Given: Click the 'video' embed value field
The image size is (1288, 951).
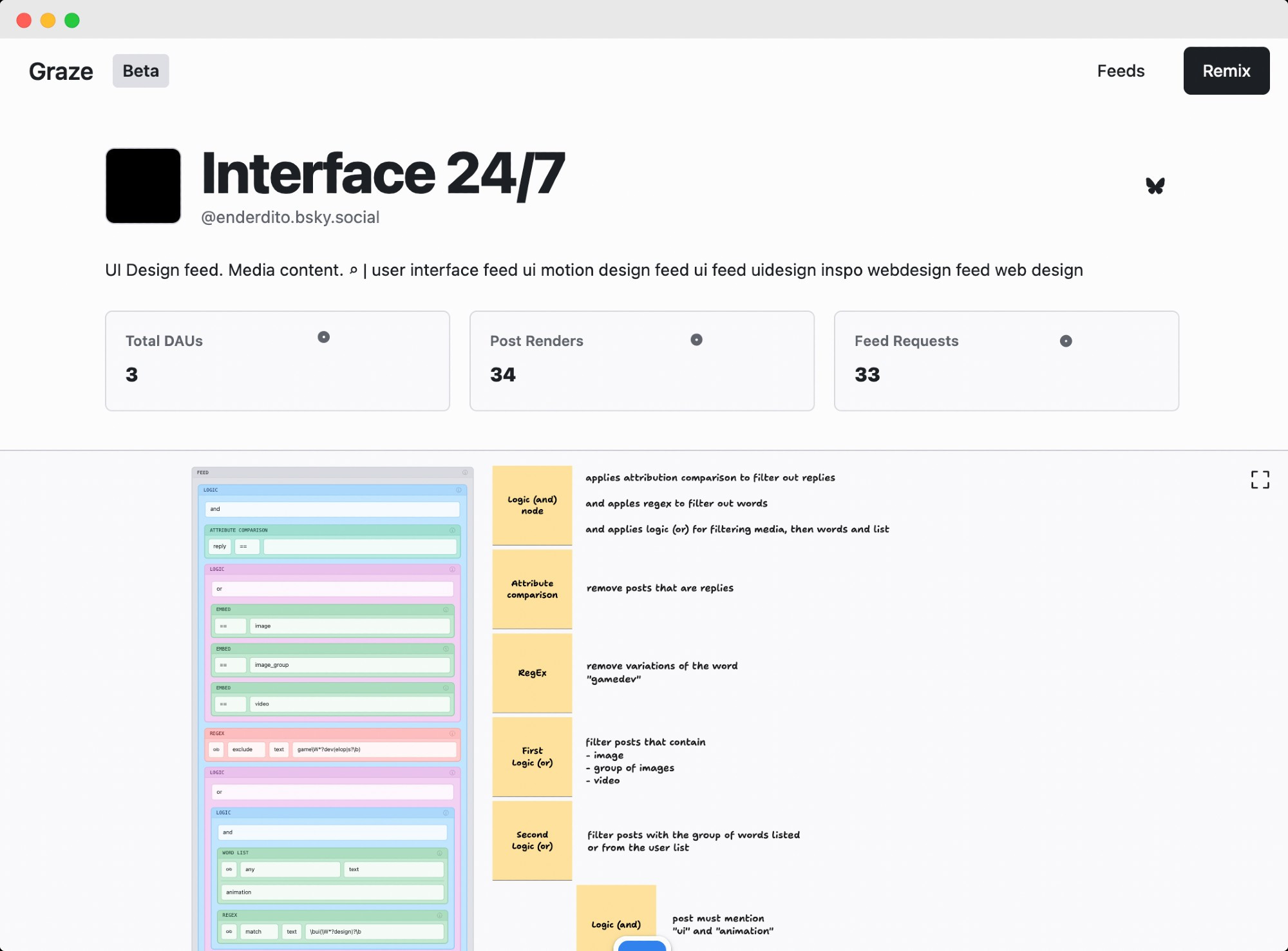Looking at the screenshot, I should pyautogui.click(x=350, y=704).
